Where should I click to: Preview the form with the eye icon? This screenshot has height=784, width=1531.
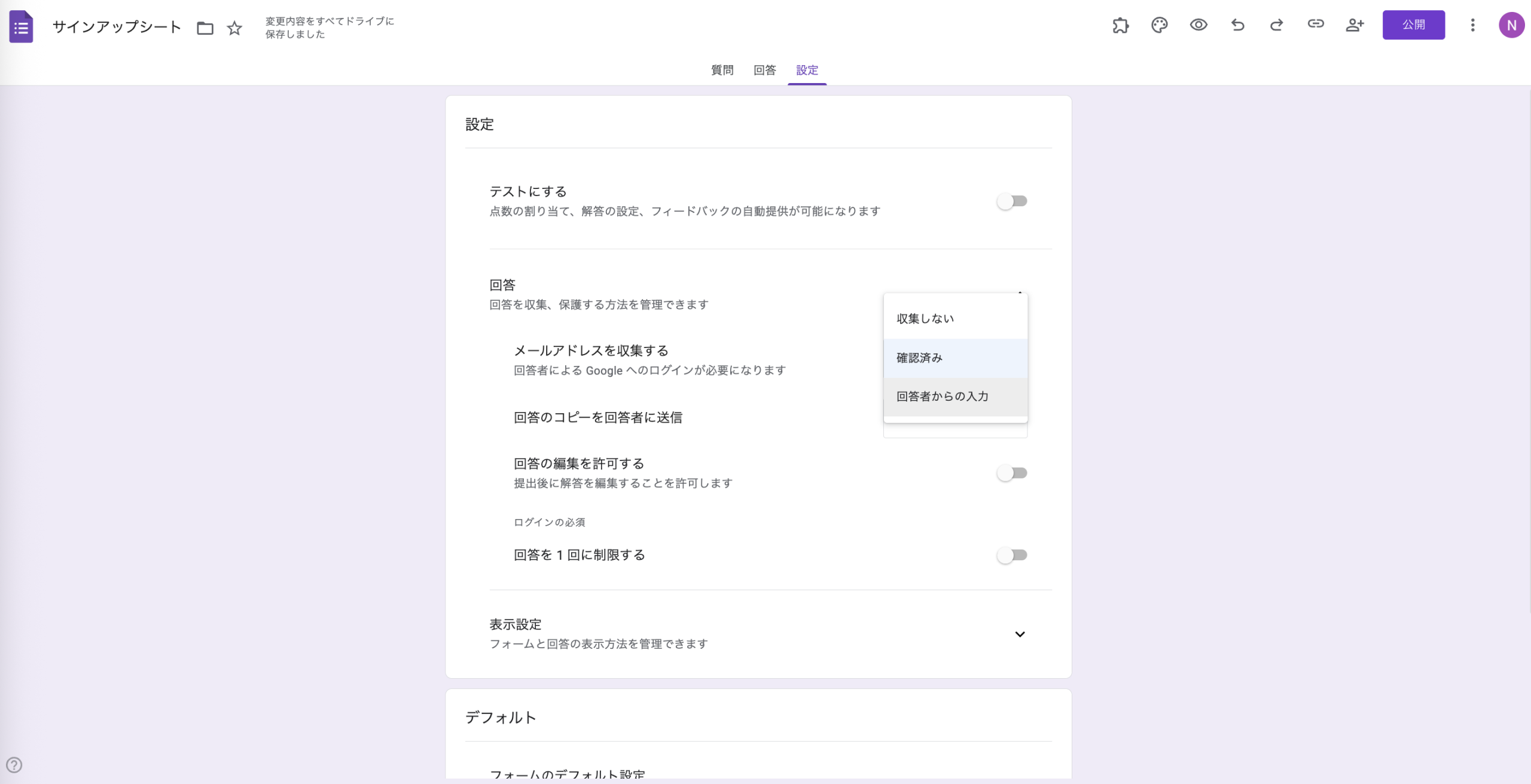(x=1199, y=25)
